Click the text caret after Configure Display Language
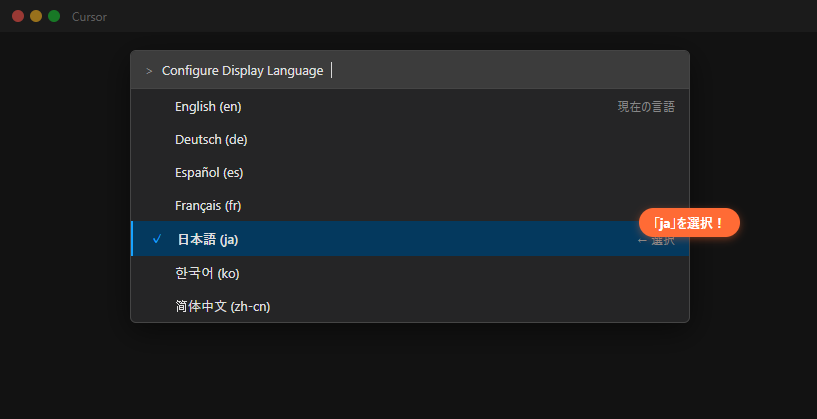 pos(332,70)
